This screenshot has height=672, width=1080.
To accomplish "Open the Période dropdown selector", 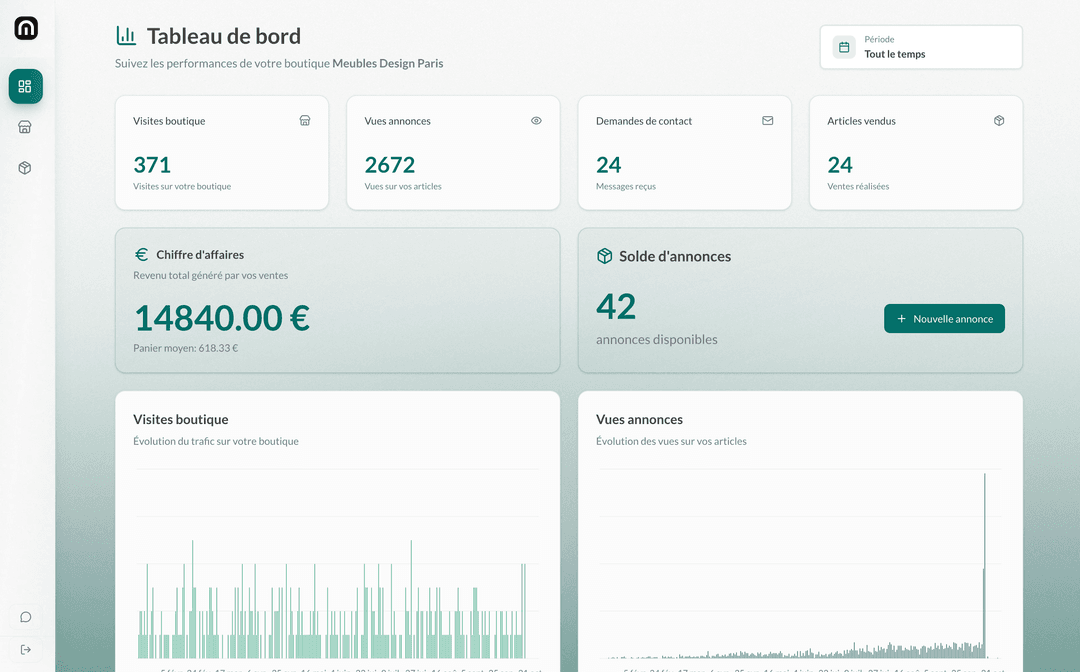I will click(921, 47).
